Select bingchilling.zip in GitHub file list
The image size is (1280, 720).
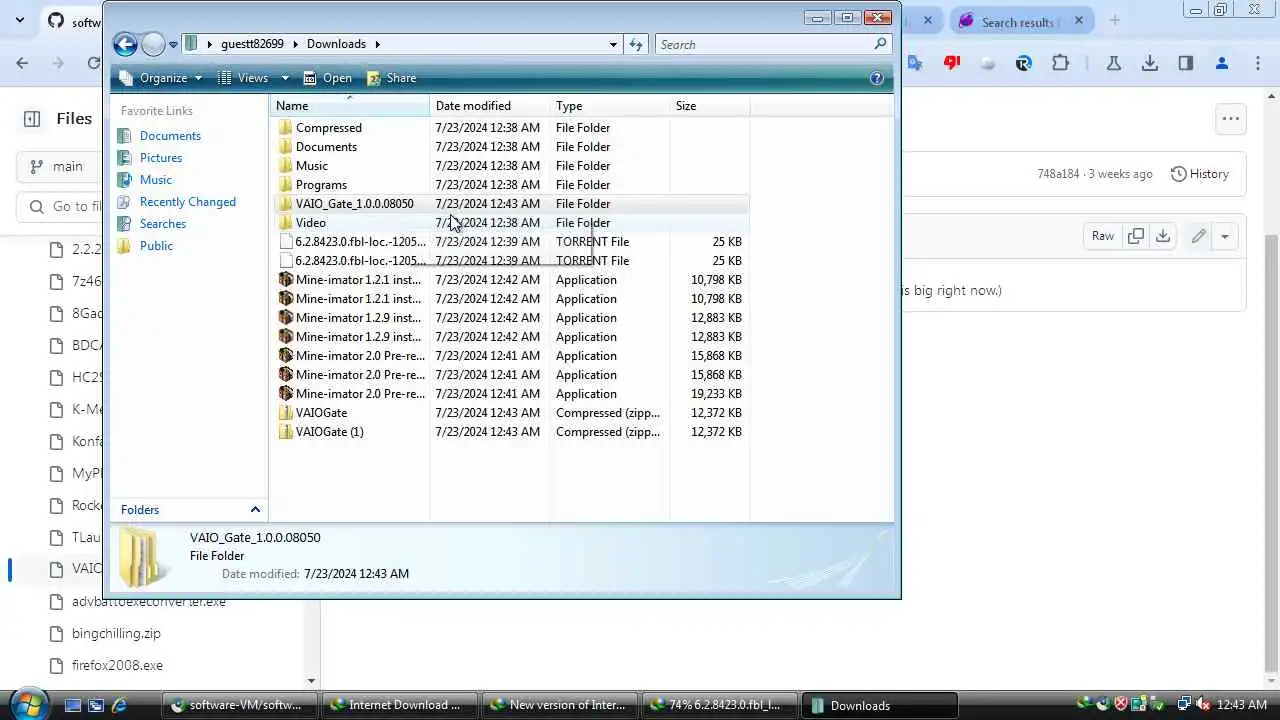click(x=116, y=633)
